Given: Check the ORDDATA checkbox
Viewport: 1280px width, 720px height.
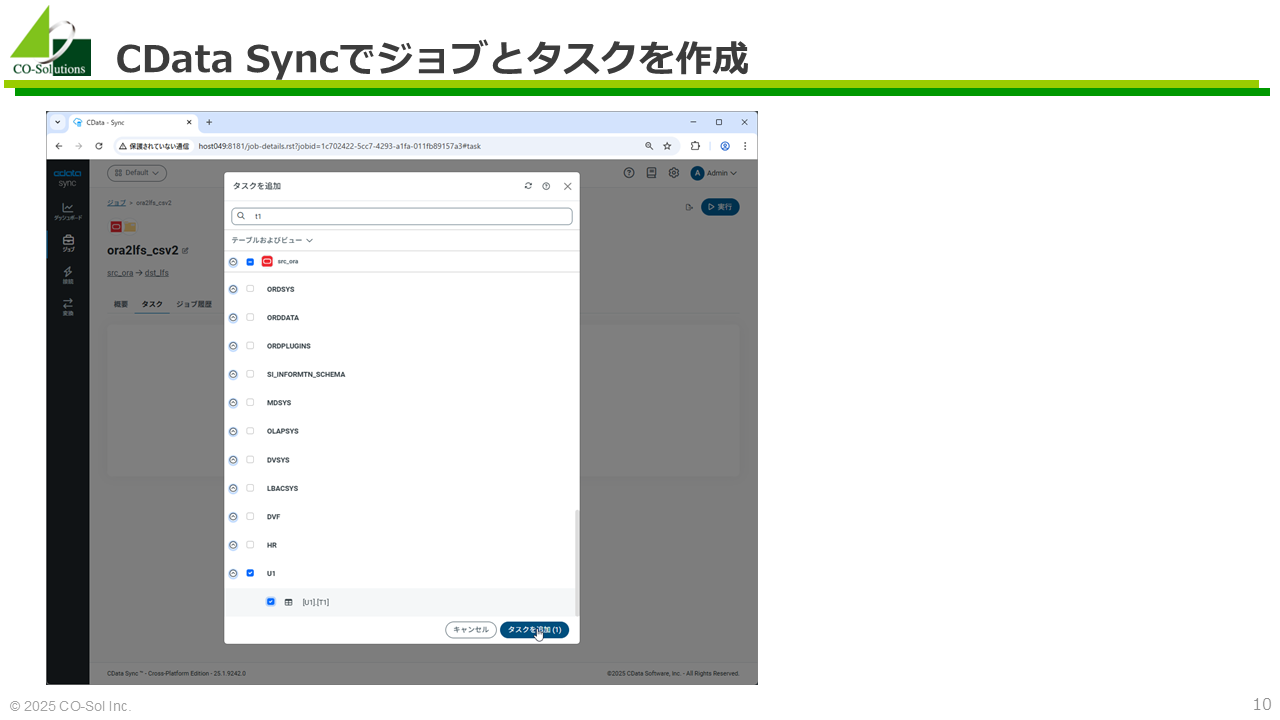Looking at the screenshot, I should pos(250,317).
